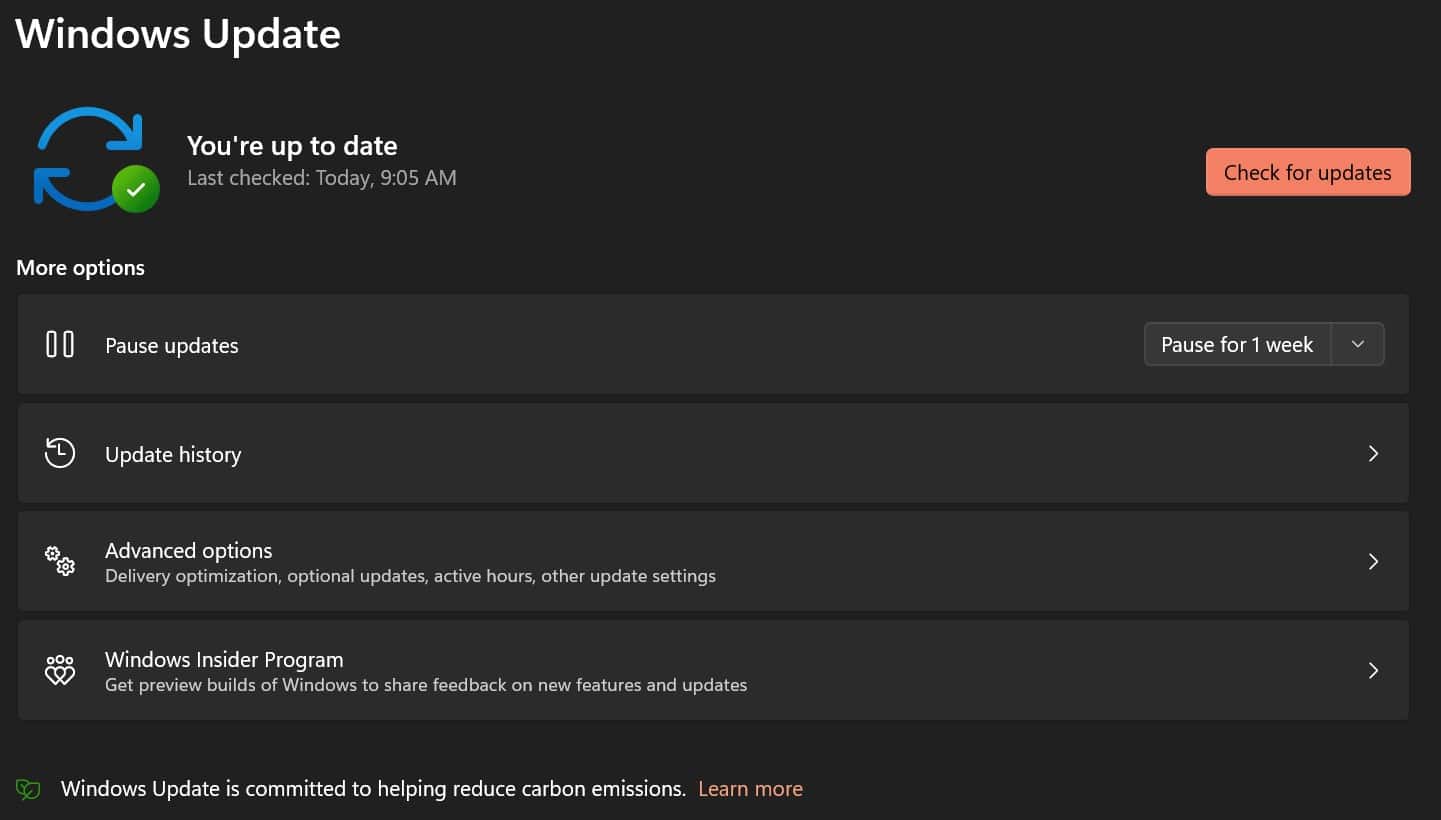
Task: Click the "Get preview builds of Windows" description
Action: point(426,686)
